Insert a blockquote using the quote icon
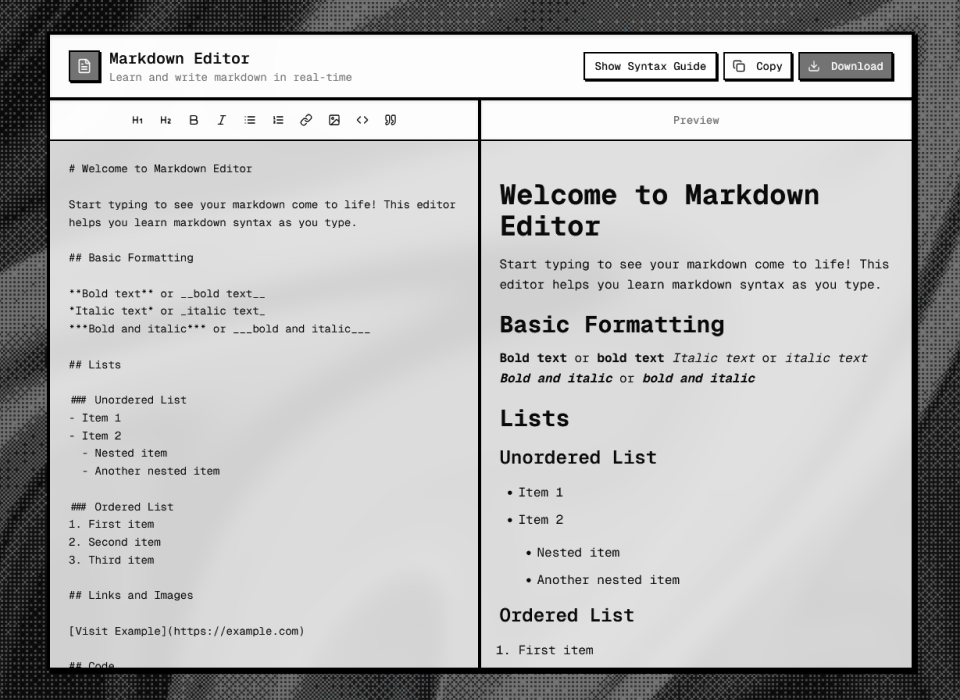This screenshot has height=700, width=960. point(390,120)
